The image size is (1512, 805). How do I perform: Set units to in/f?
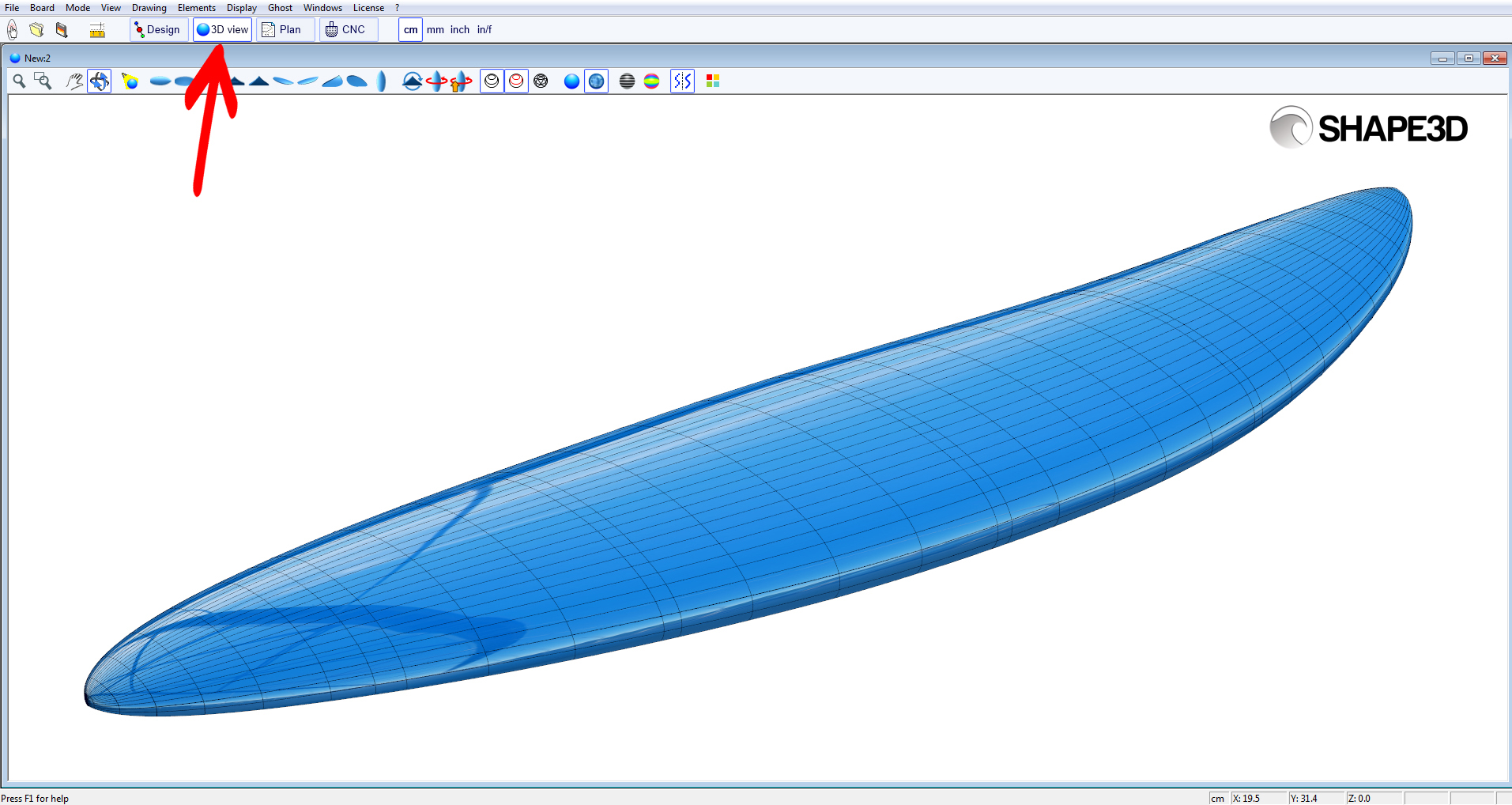point(485,30)
